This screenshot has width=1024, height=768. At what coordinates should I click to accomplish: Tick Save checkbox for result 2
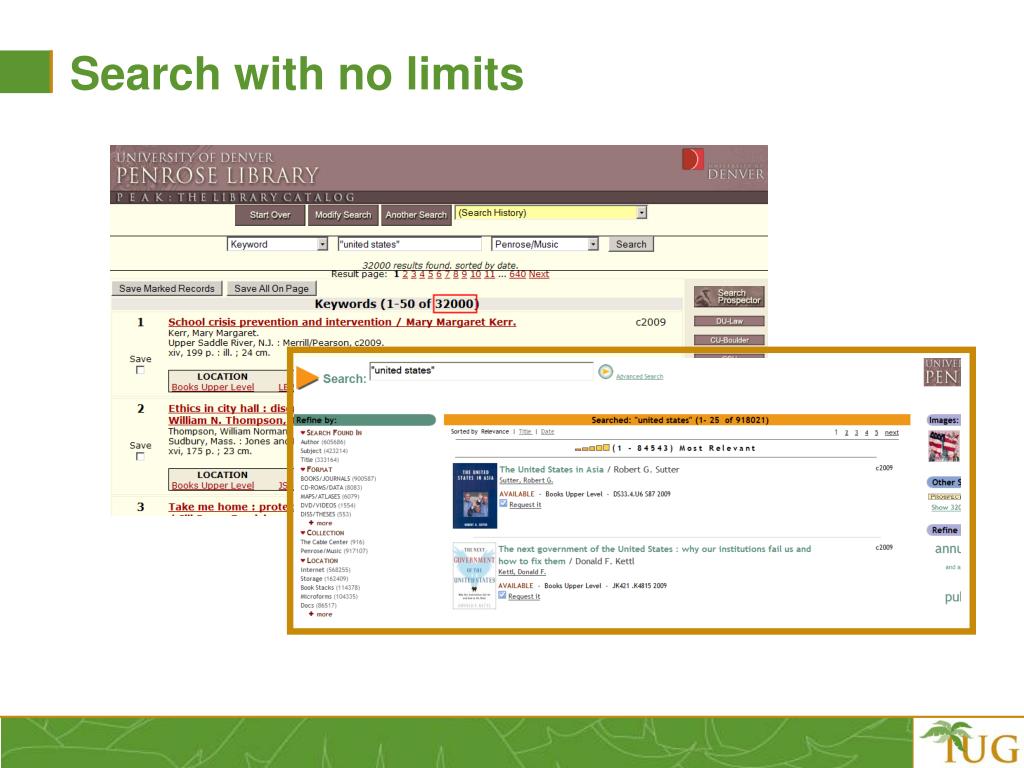tap(140, 456)
